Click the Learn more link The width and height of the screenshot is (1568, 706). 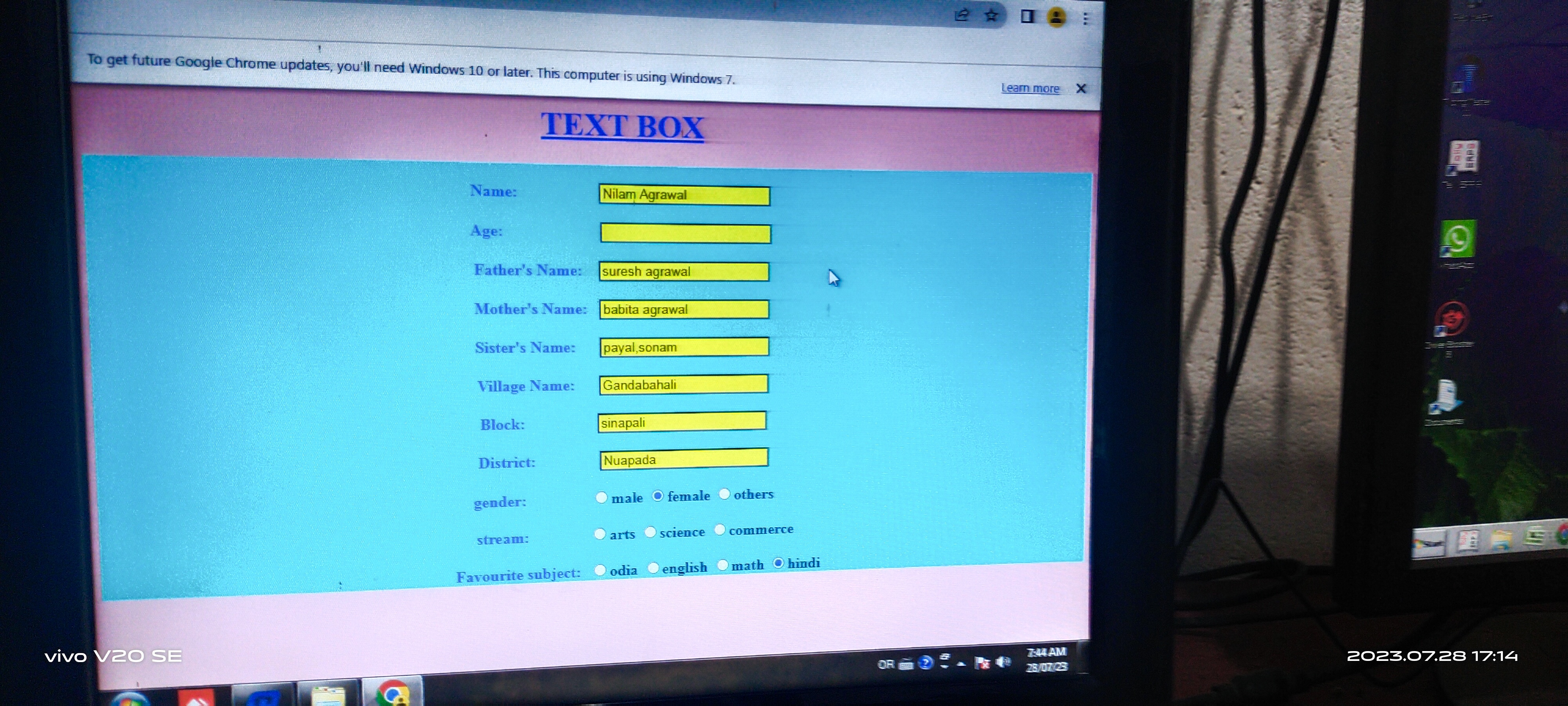1030,88
